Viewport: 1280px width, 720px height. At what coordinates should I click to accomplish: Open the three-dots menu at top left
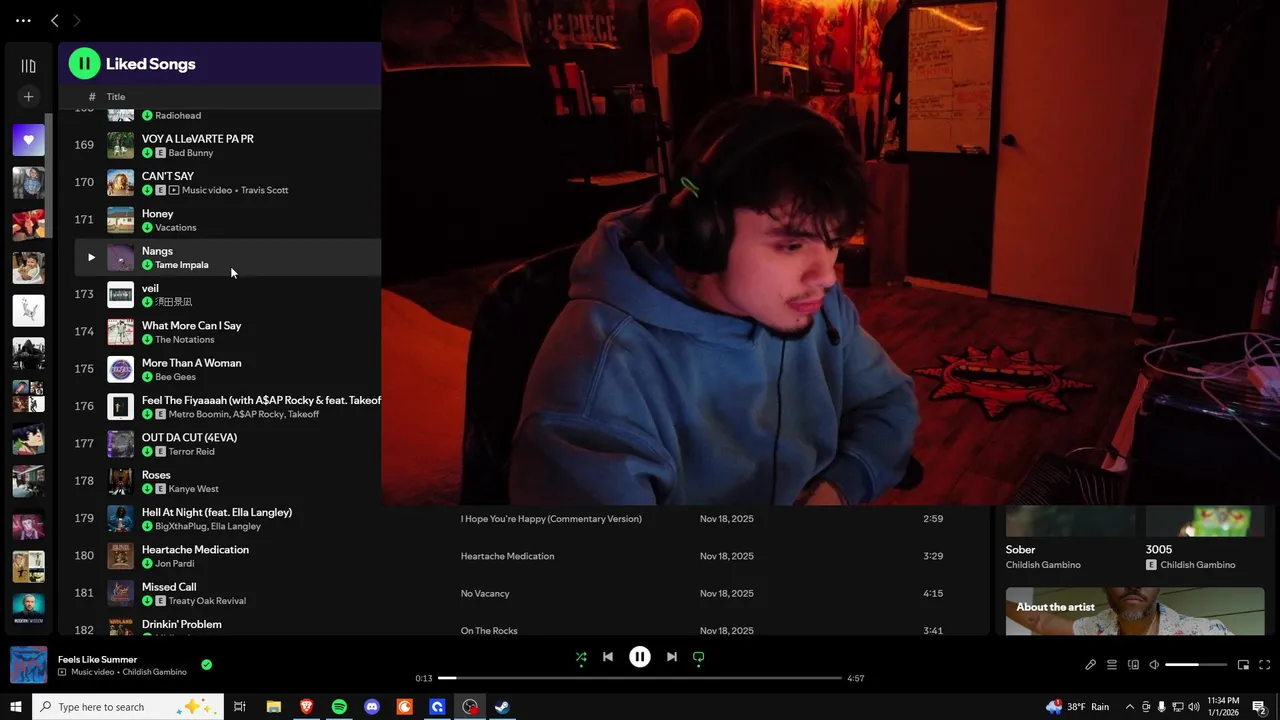(23, 20)
